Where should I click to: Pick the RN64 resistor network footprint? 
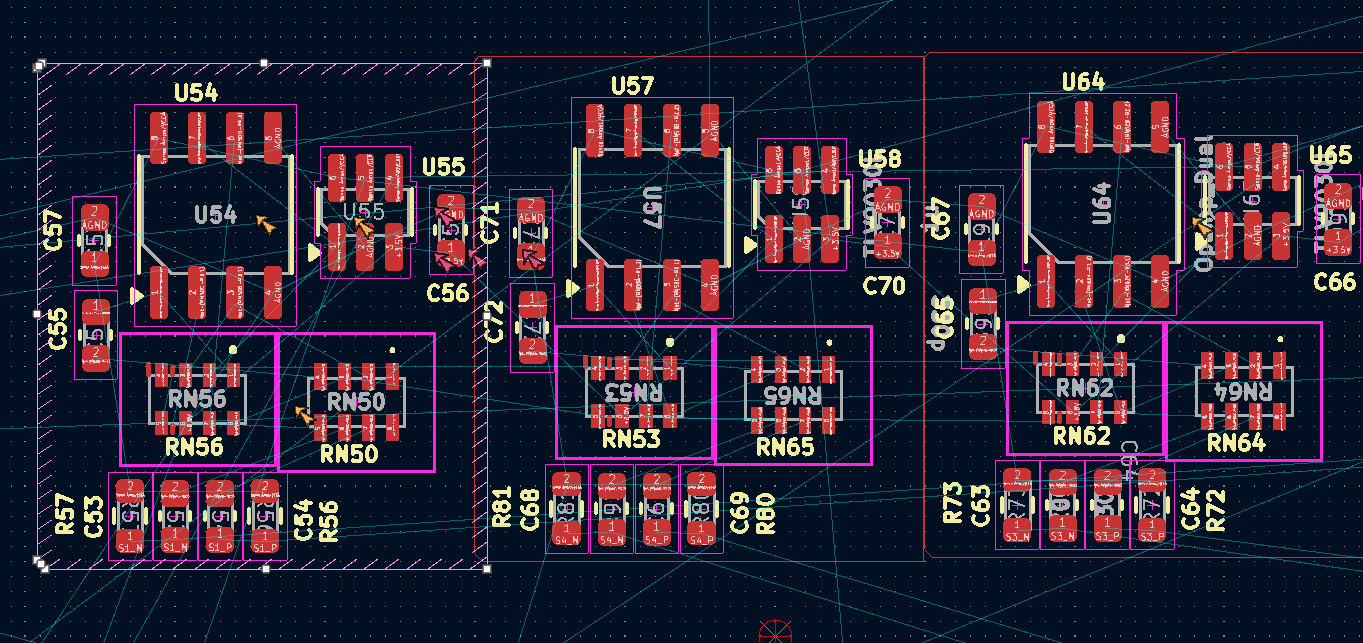[x=1244, y=391]
